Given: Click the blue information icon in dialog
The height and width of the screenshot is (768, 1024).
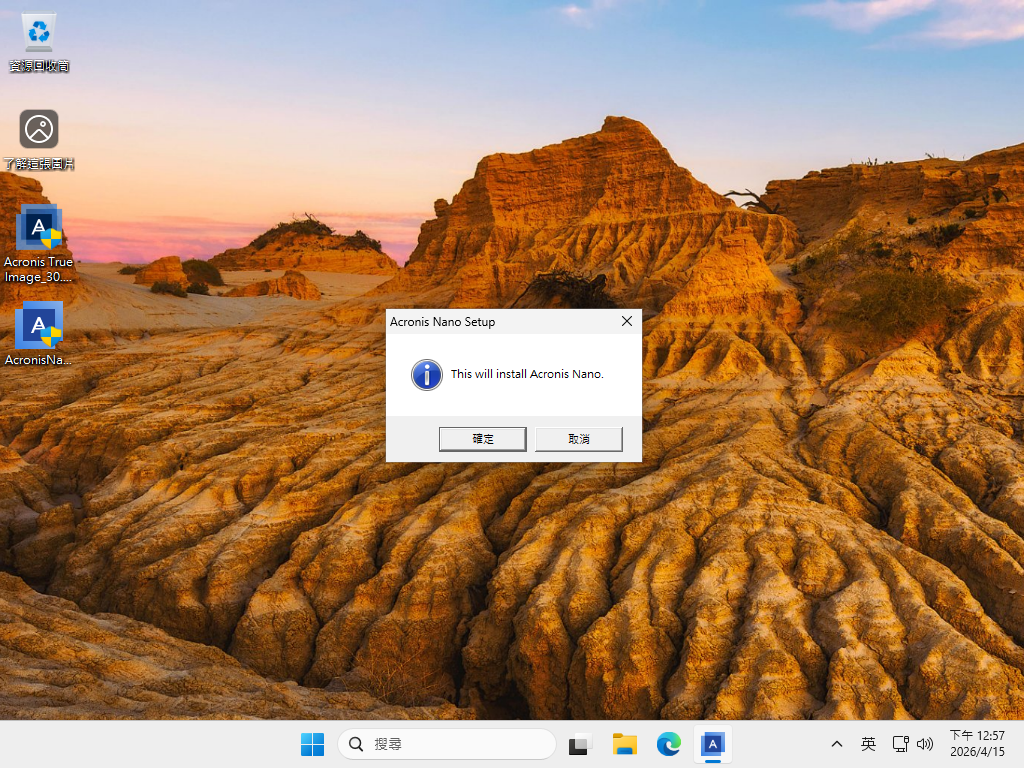Looking at the screenshot, I should point(427,375).
